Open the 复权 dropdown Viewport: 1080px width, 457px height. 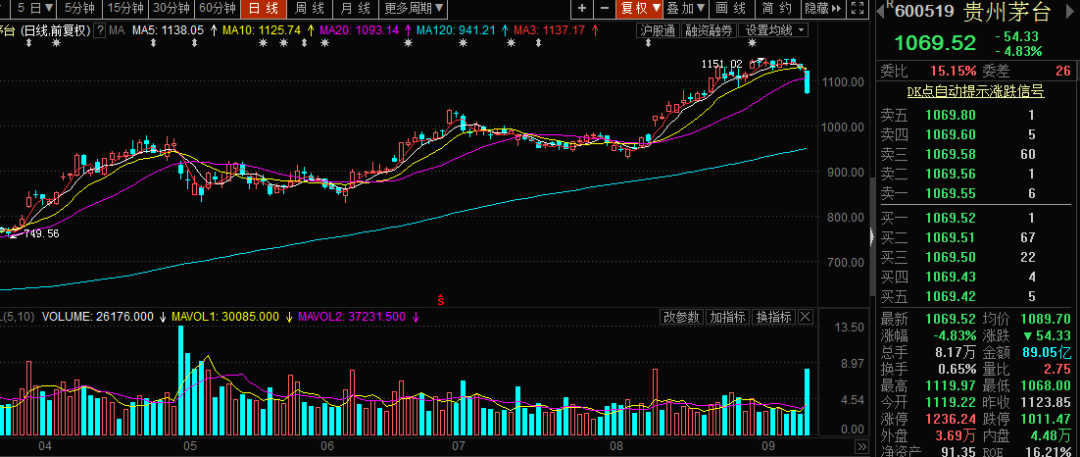pyautogui.click(x=640, y=8)
